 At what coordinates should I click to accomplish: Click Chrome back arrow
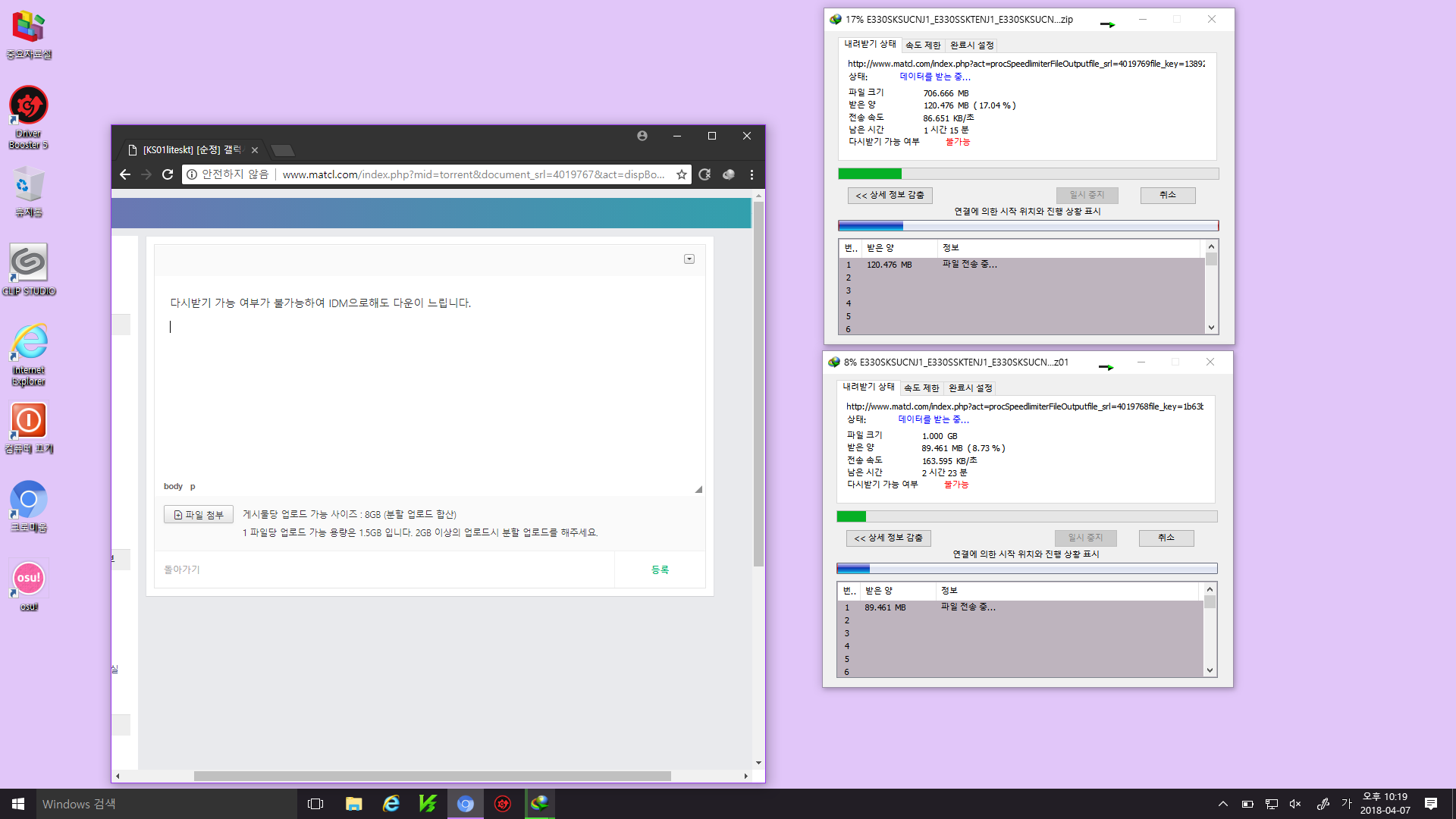tap(125, 174)
